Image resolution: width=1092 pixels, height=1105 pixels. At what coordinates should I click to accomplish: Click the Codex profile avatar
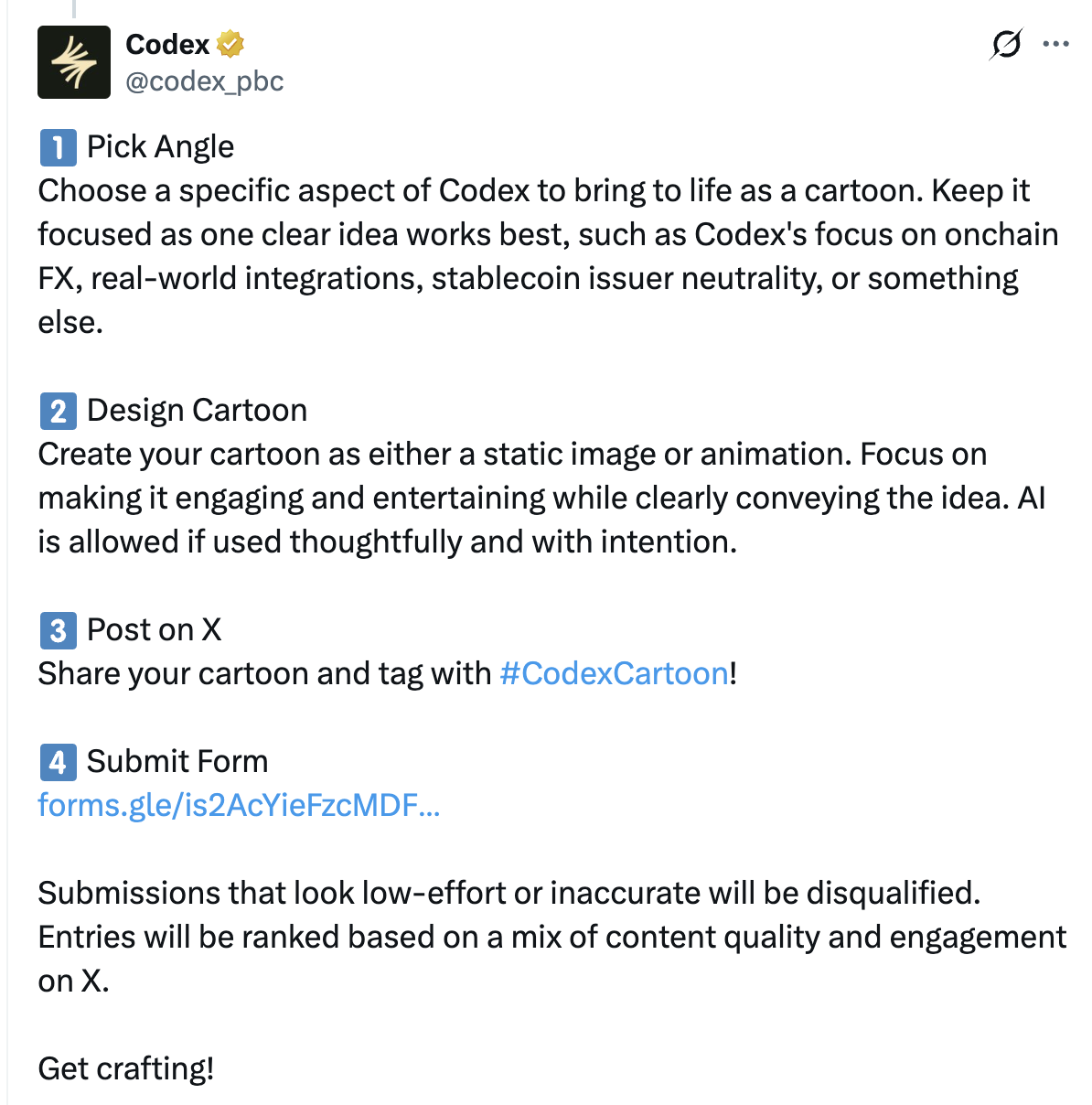tap(74, 62)
